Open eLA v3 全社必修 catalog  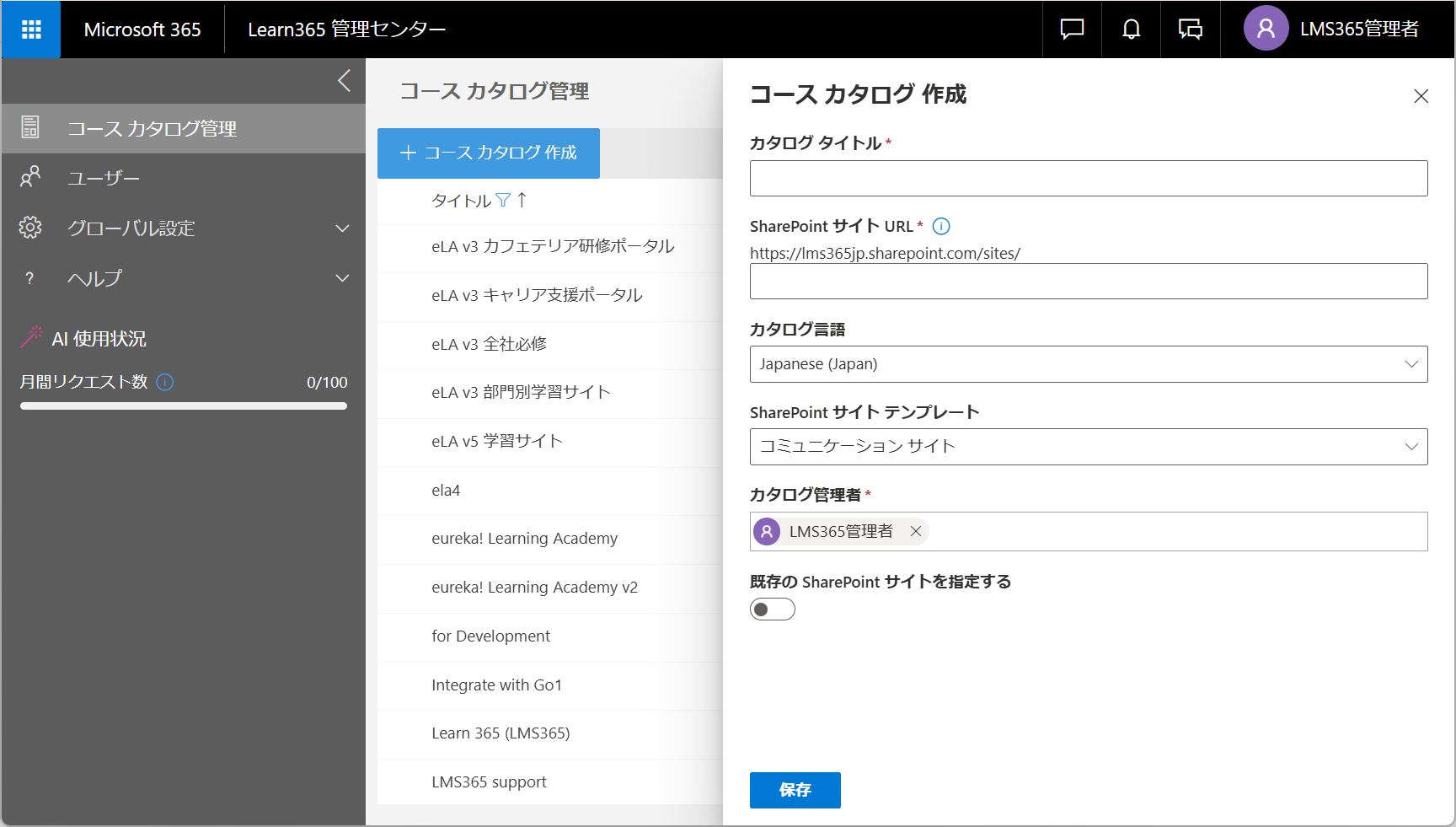coord(489,344)
